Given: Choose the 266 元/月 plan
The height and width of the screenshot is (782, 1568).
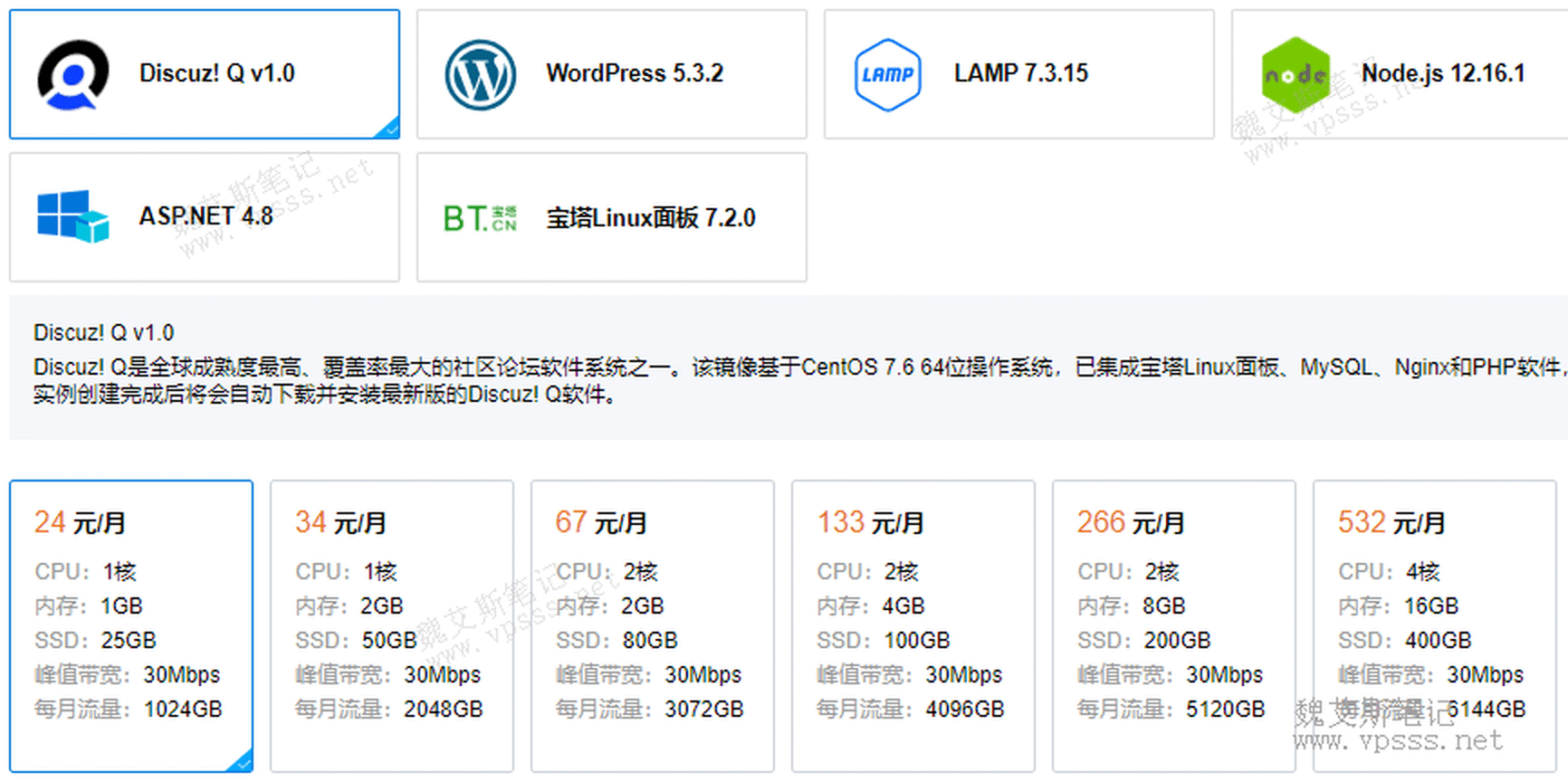Looking at the screenshot, I should pyautogui.click(x=1174, y=626).
